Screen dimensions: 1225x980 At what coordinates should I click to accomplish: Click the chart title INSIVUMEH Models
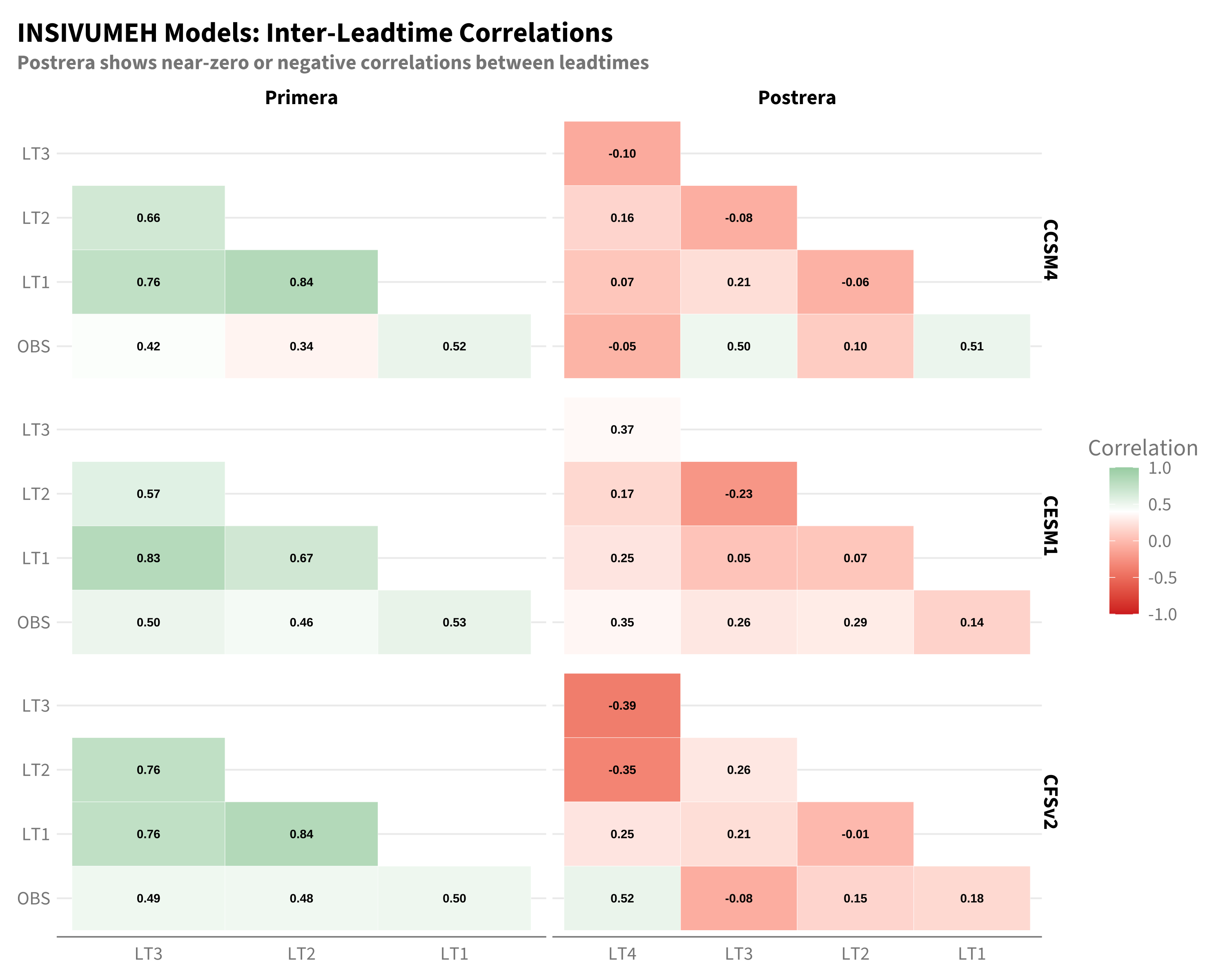(x=315, y=33)
